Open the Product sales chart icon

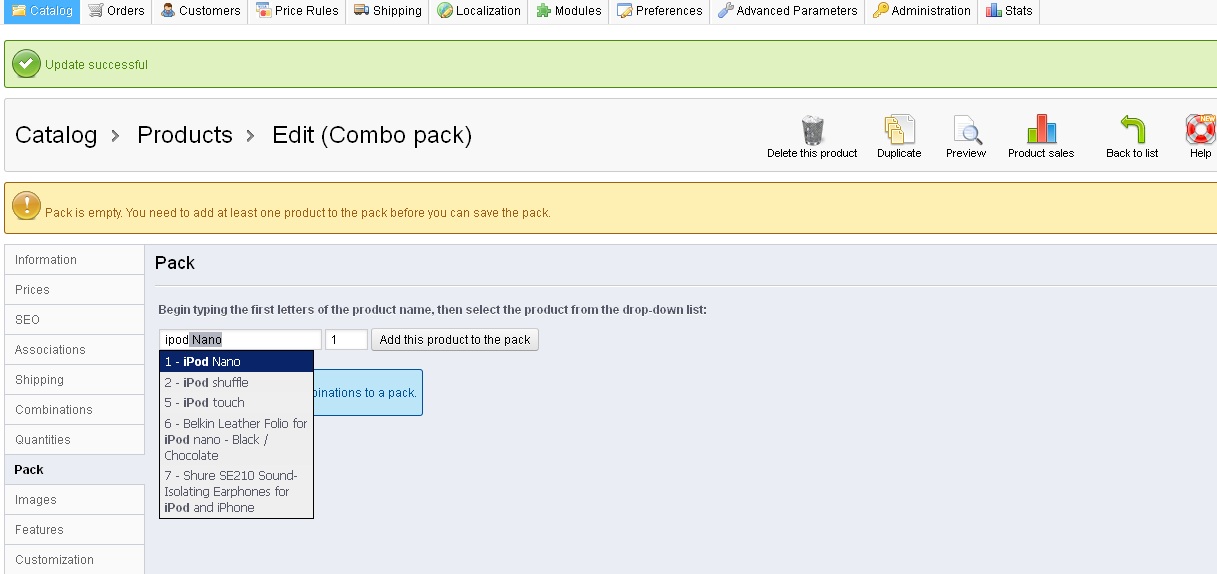point(1041,130)
